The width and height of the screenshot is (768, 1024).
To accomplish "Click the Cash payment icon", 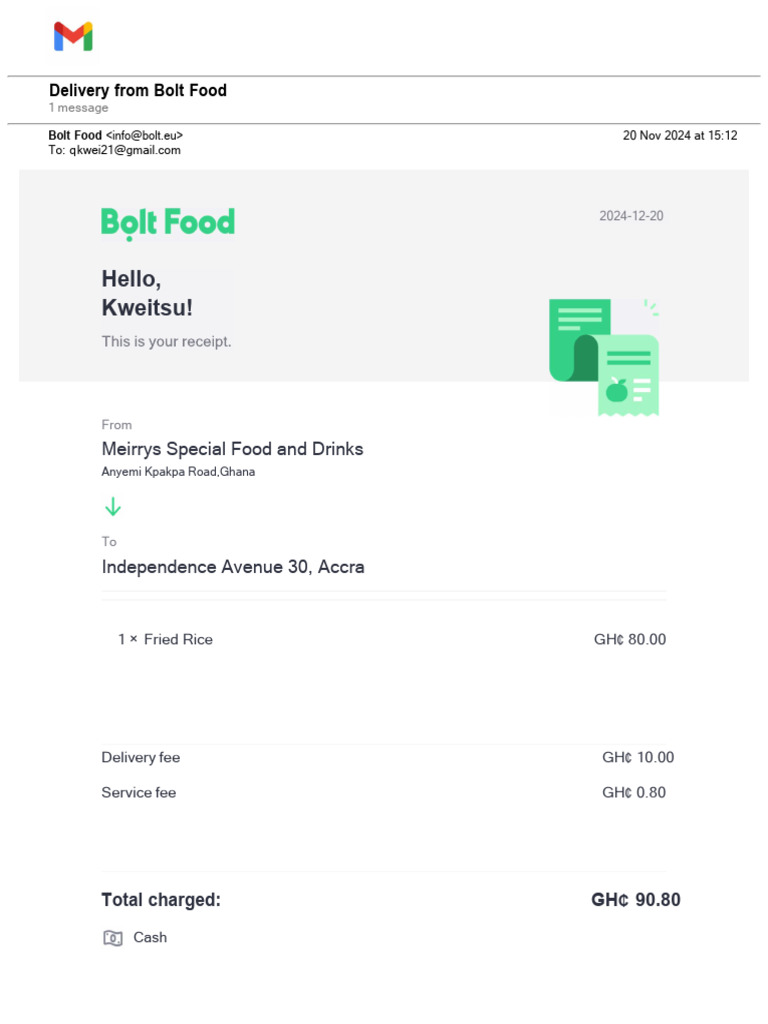I will (113, 938).
